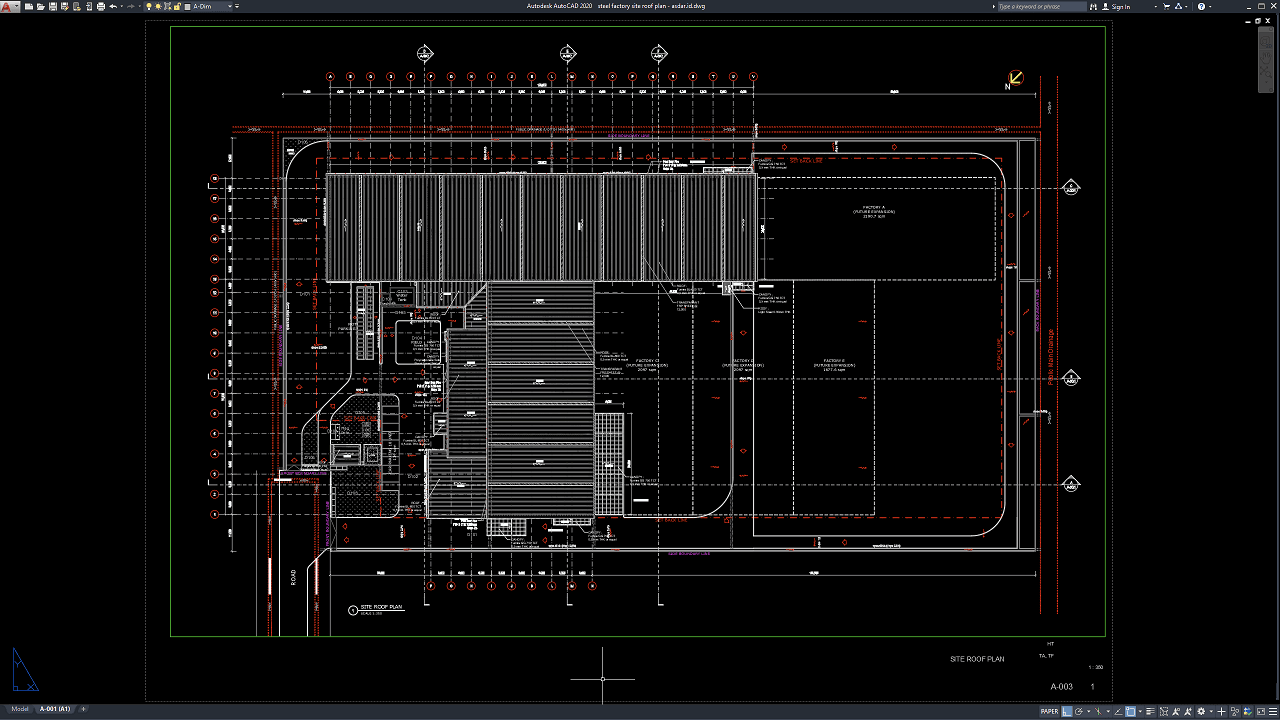Click Save to Web and Mobile icon

point(88,6)
